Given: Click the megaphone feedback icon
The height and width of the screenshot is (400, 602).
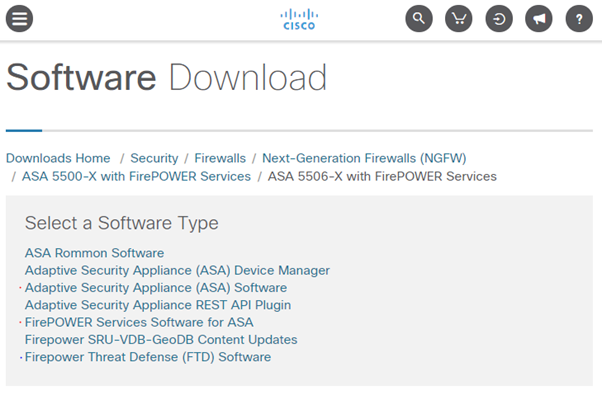Looking at the screenshot, I should coord(538,19).
